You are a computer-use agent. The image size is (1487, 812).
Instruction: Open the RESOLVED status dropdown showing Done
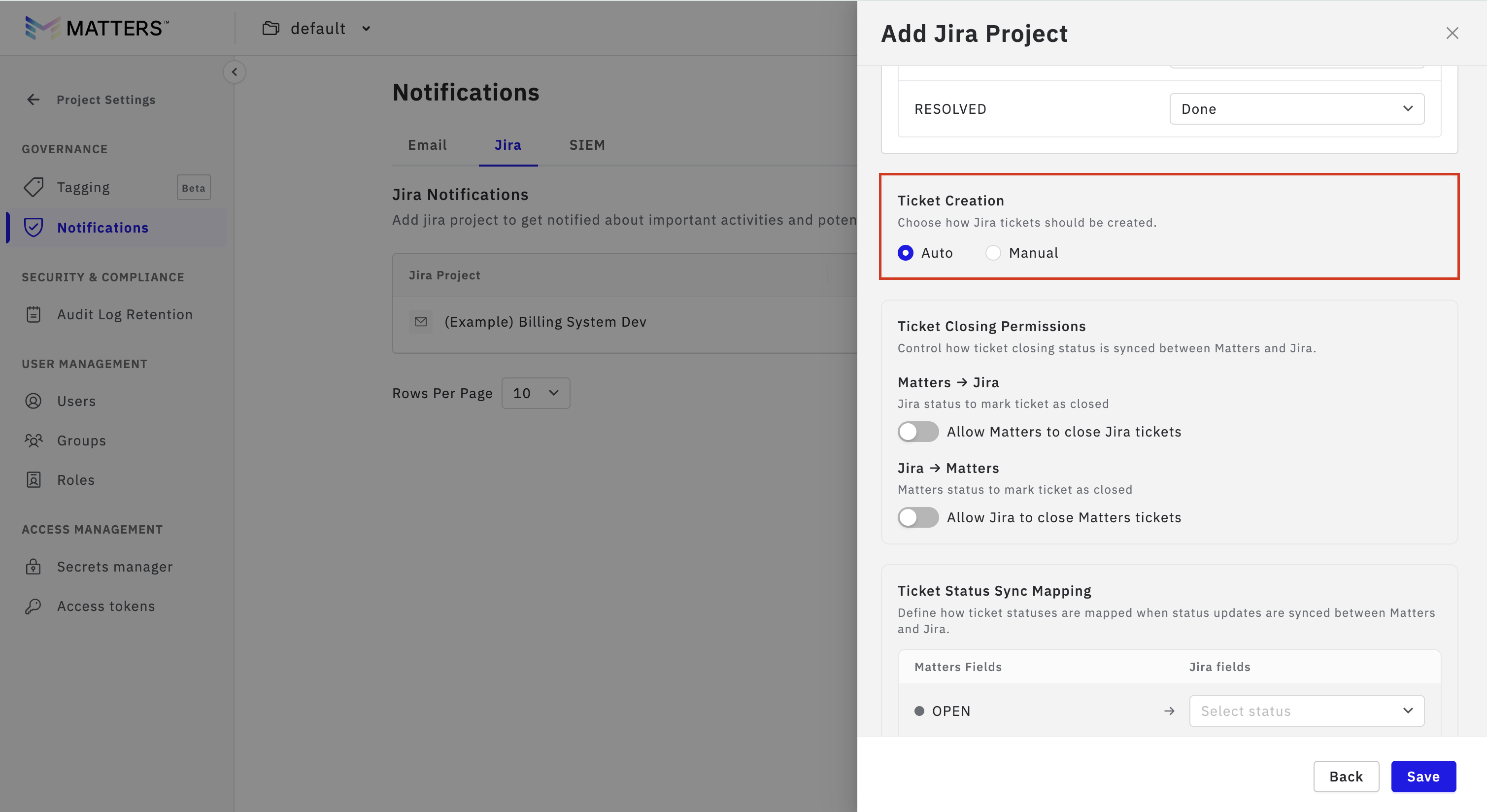click(x=1296, y=109)
